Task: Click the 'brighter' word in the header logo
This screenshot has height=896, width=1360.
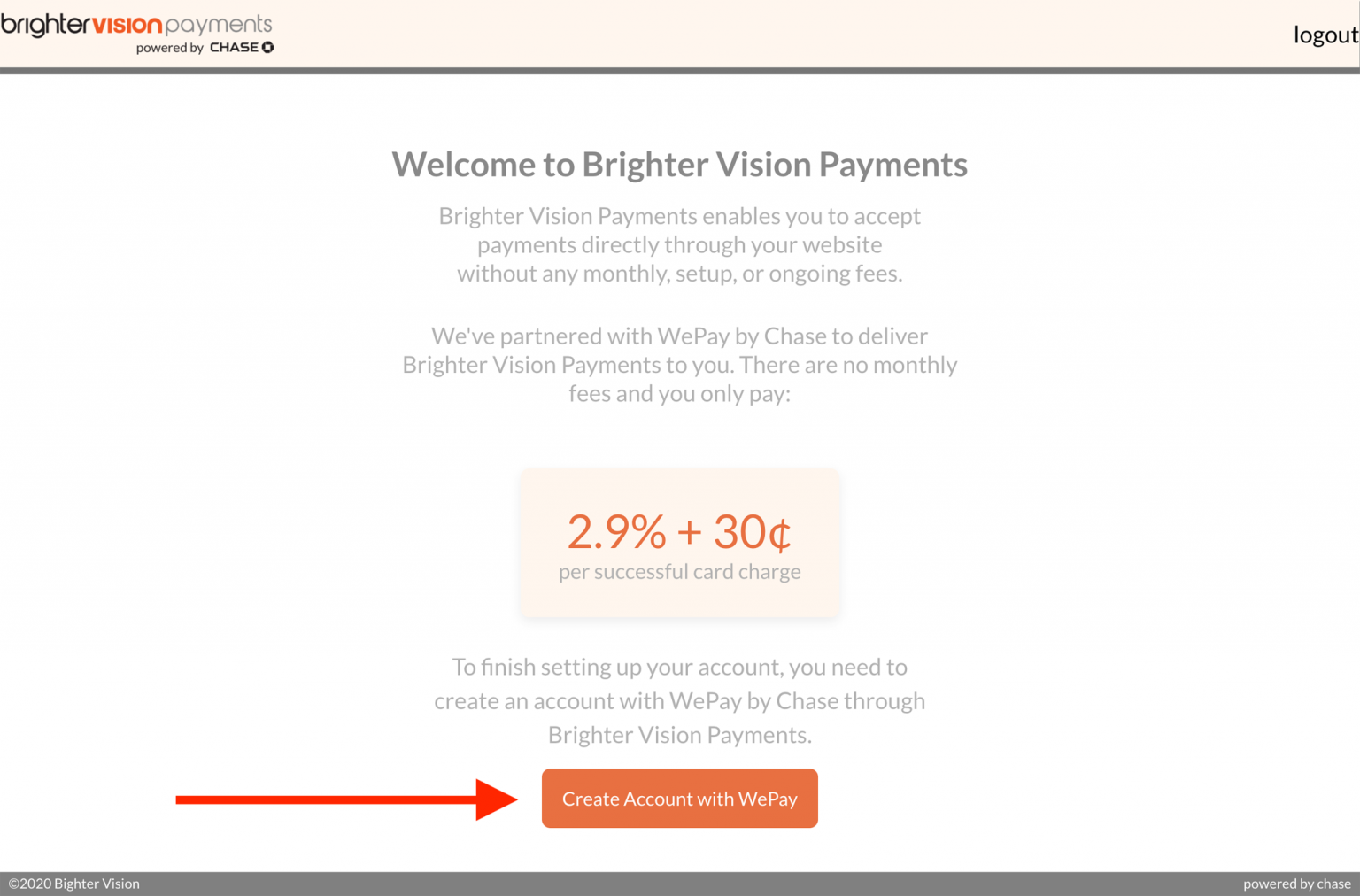Action: pos(45,25)
